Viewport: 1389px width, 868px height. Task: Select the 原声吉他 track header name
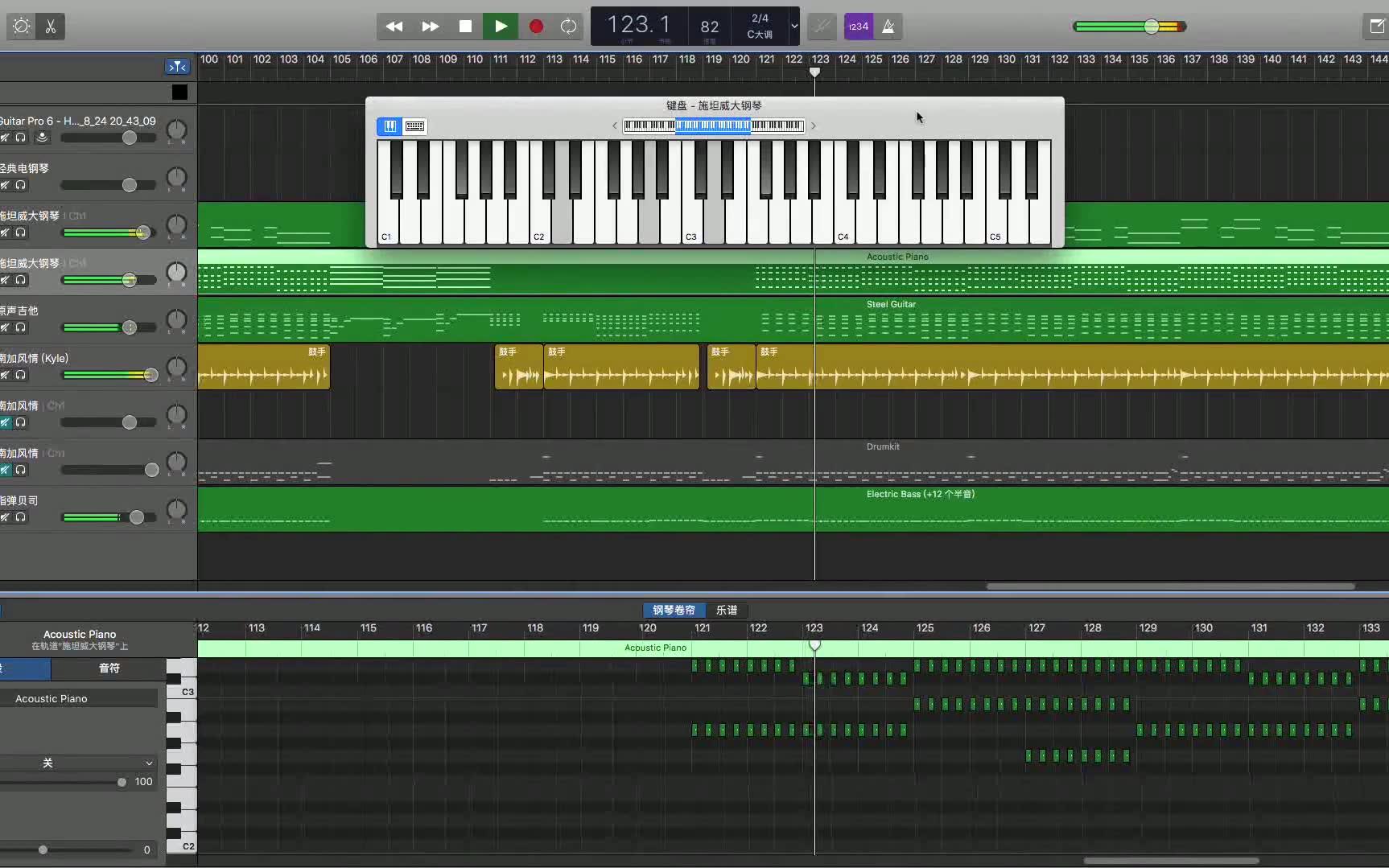19,311
